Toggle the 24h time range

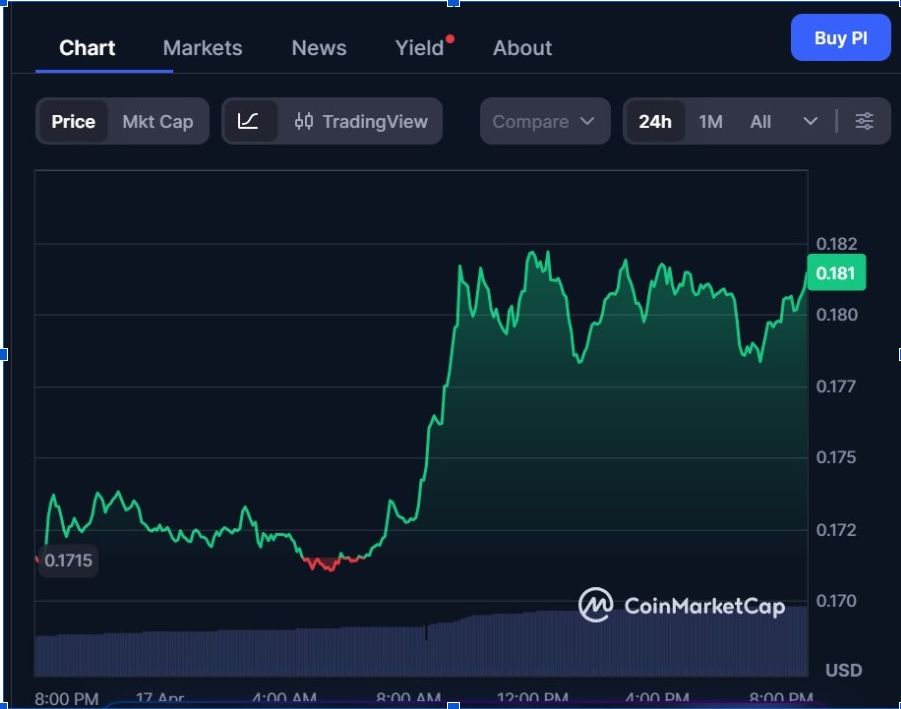click(x=655, y=121)
